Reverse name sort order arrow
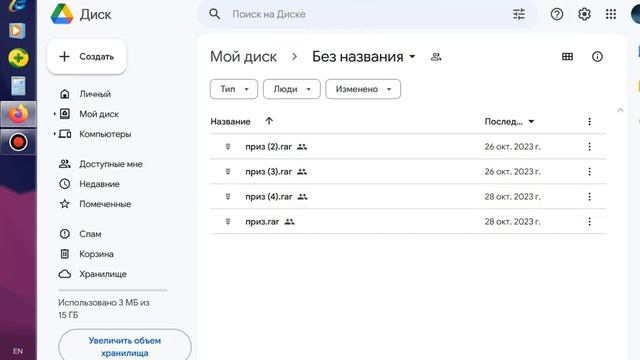This screenshot has height=360, width=640. (269, 121)
